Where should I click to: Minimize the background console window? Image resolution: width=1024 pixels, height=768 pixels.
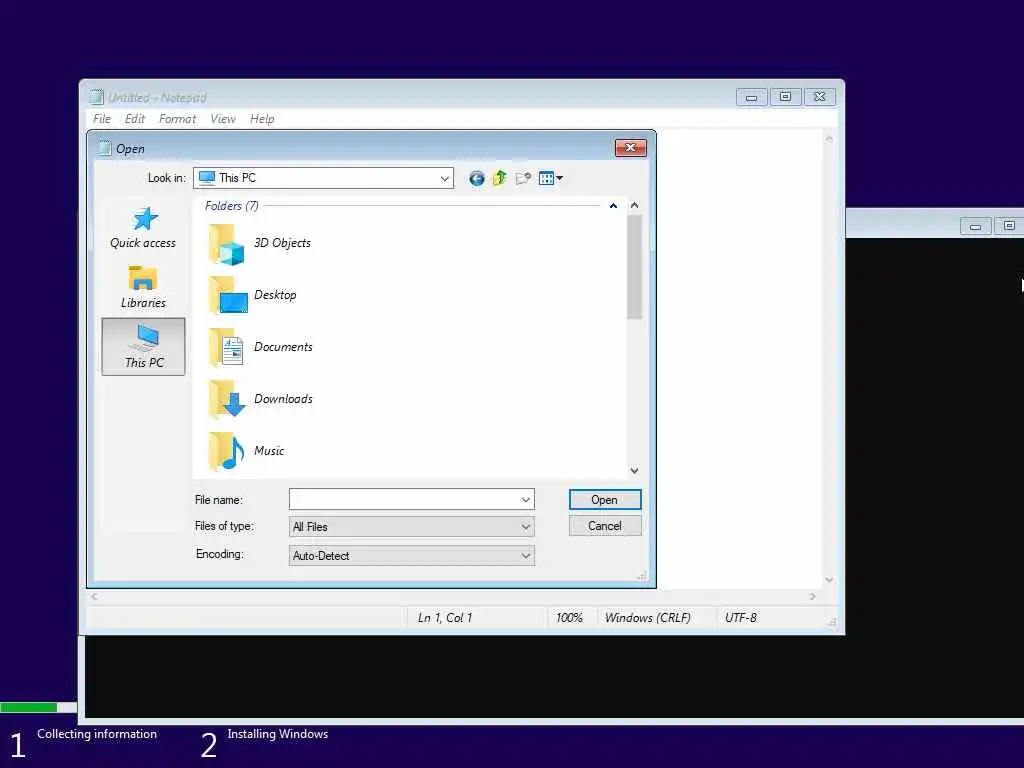tap(976, 227)
